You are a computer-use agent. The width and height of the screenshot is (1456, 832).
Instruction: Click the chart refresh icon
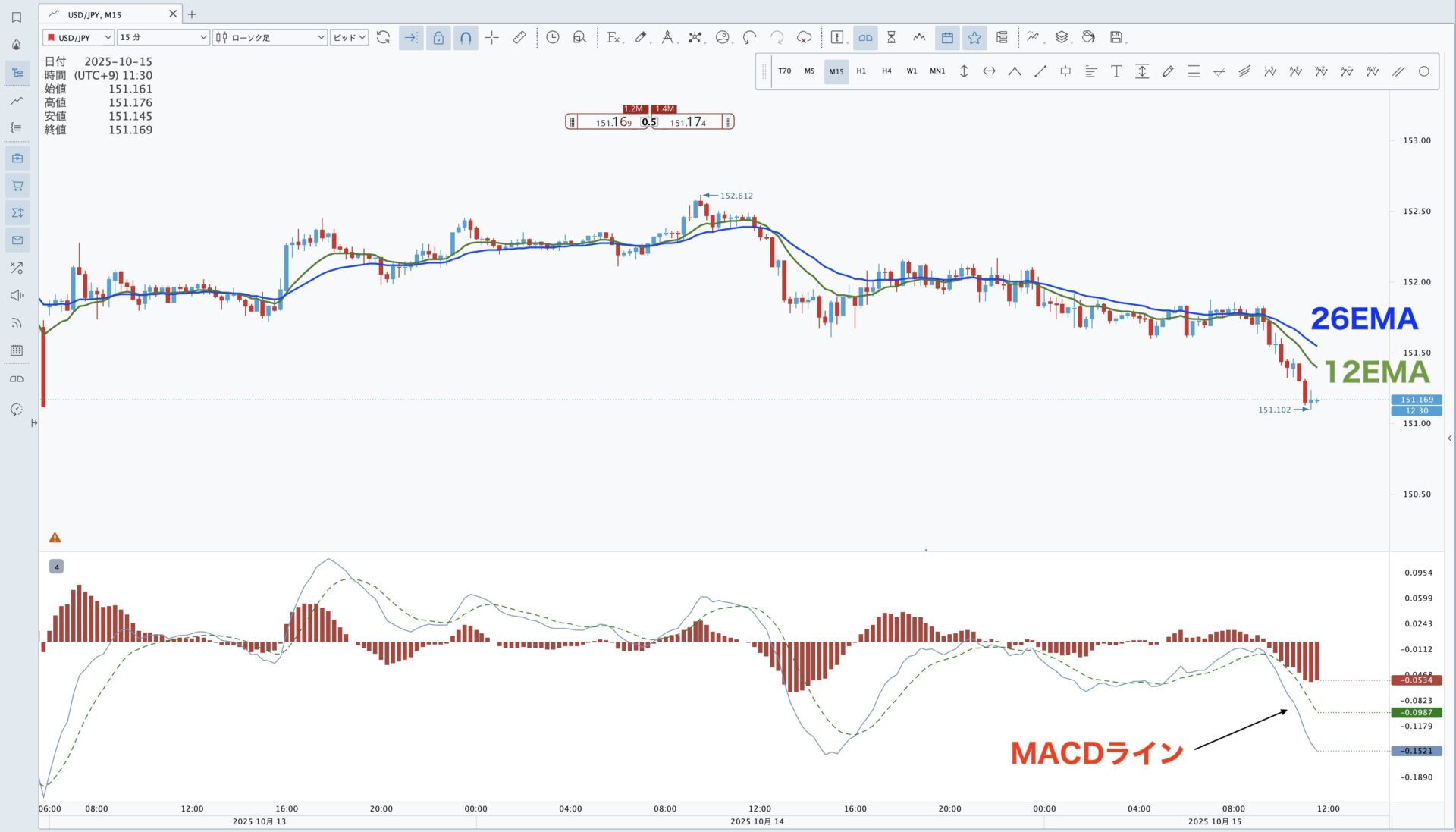pos(383,37)
